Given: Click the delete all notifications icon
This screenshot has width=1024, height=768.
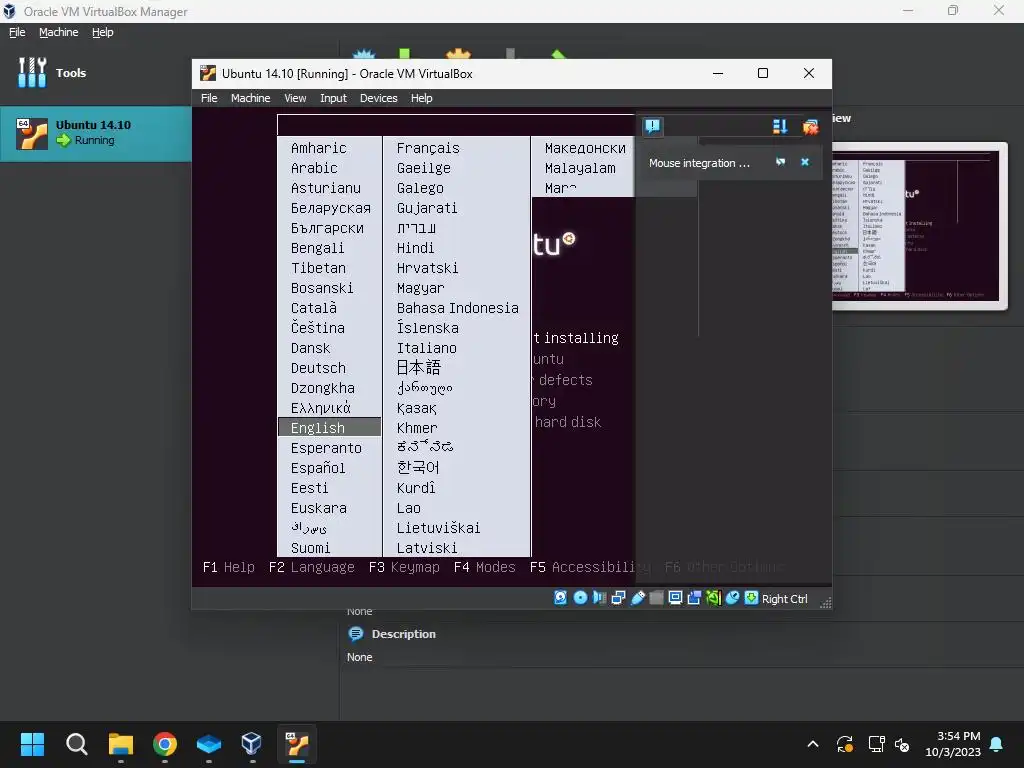Looking at the screenshot, I should [x=810, y=127].
